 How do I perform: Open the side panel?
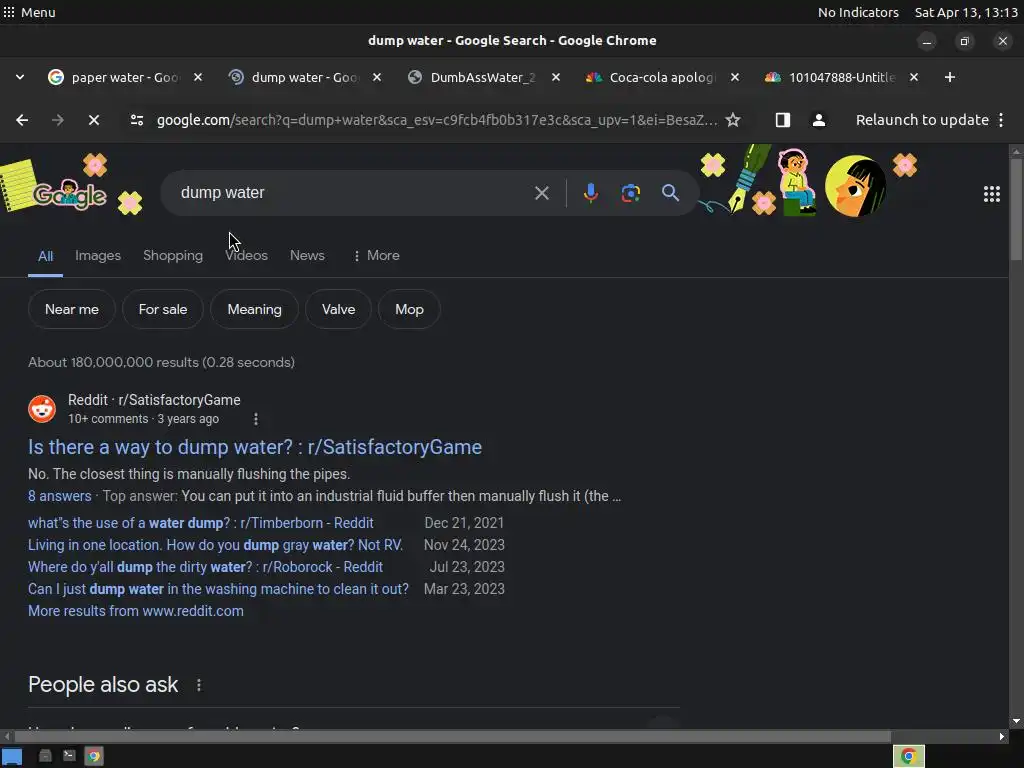pyautogui.click(x=782, y=120)
